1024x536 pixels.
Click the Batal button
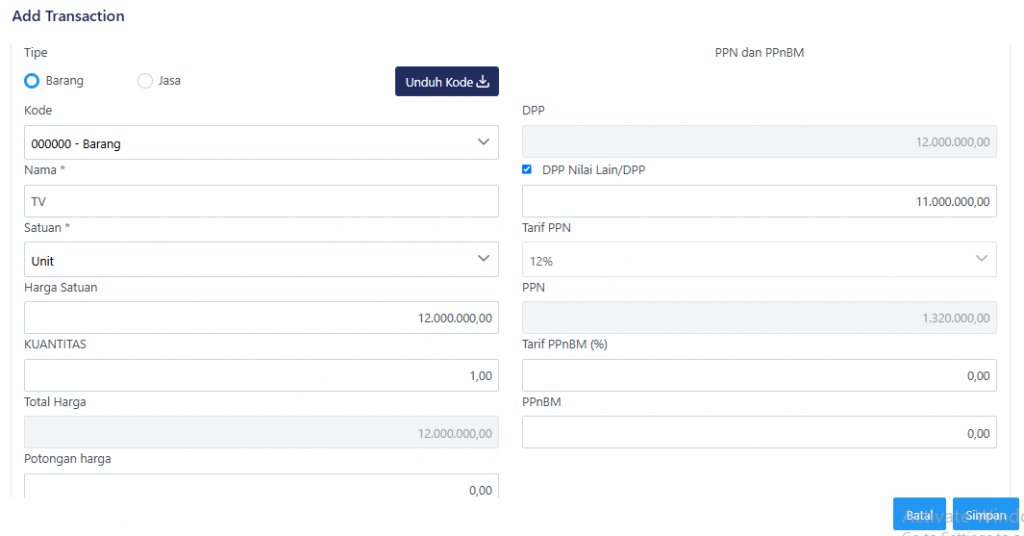[918, 515]
